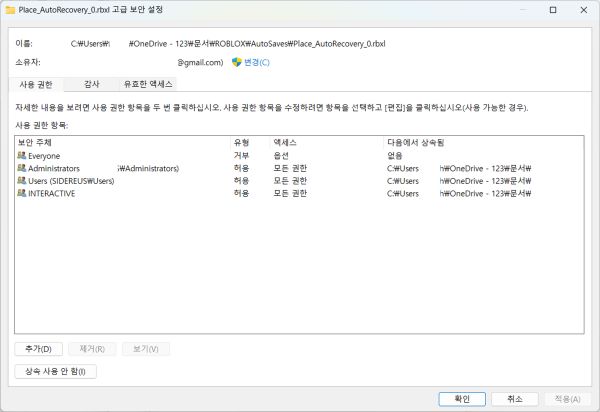Click 모든 권한 in the INTERACTIVE row
This screenshot has width=600, height=412.
pos(290,194)
